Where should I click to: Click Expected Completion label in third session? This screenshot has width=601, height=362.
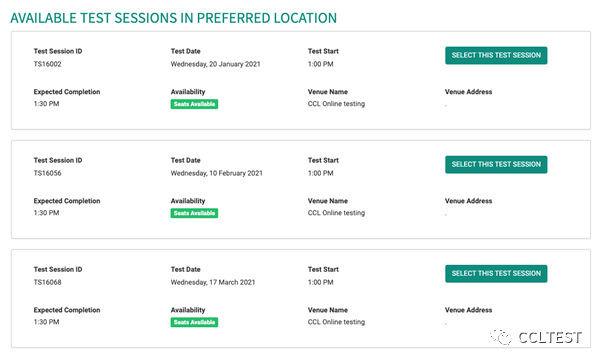pos(67,310)
